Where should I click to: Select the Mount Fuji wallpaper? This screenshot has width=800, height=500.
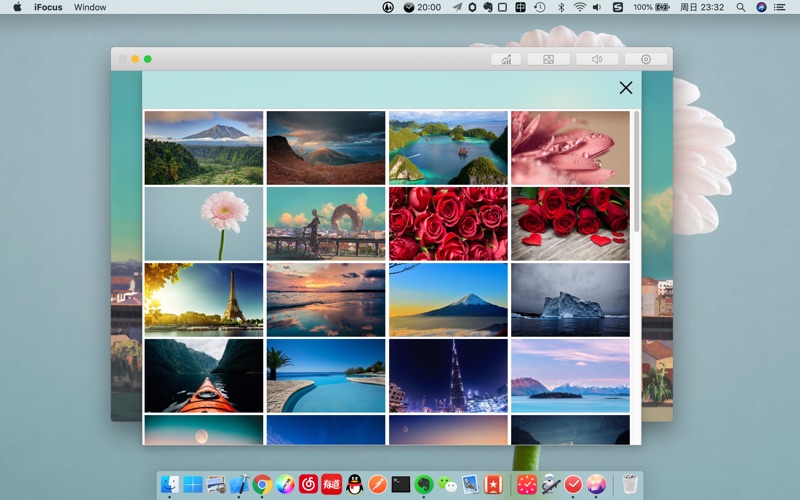pos(448,299)
